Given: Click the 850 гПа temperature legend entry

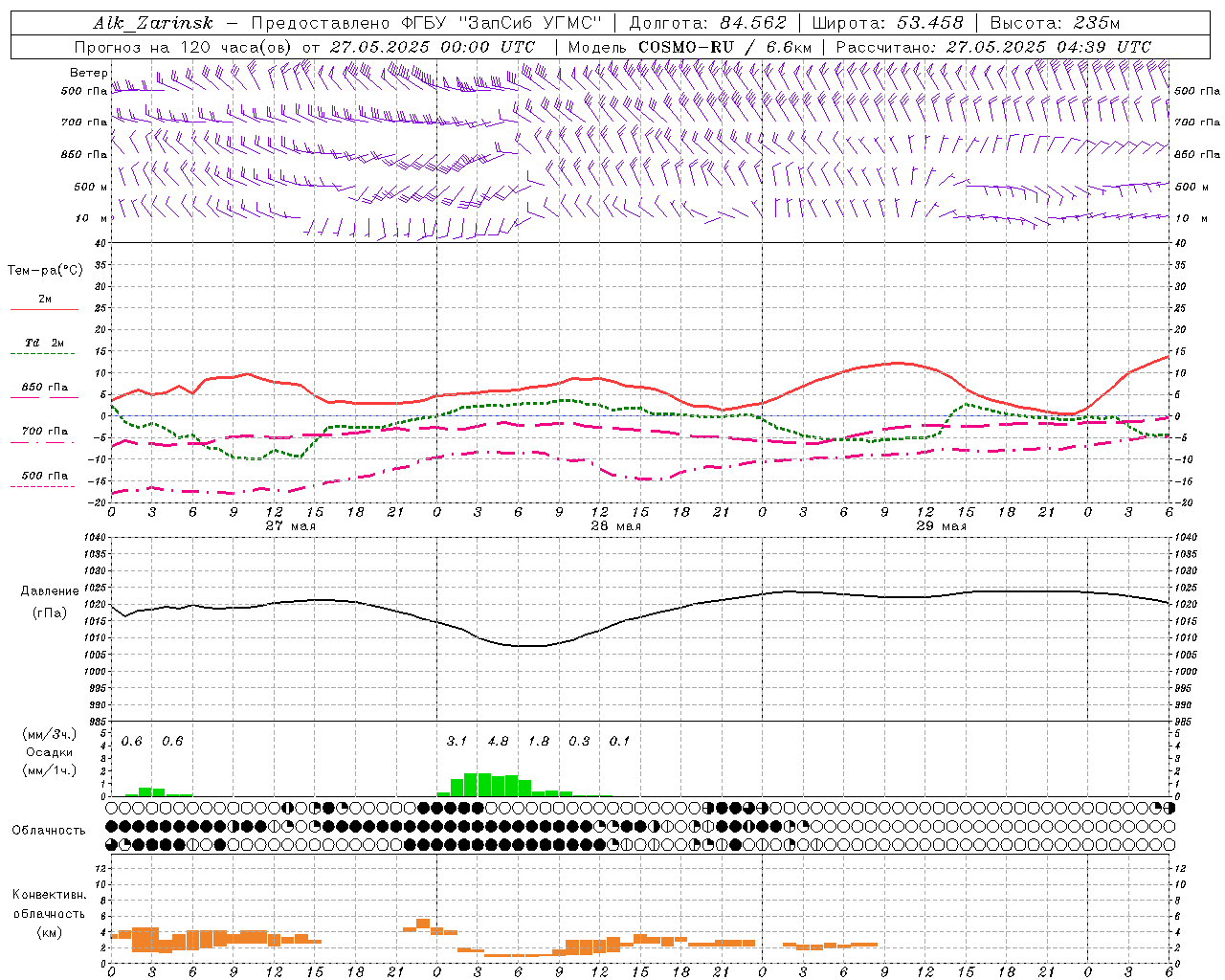Looking at the screenshot, I should pyautogui.click(x=45, y=388).
